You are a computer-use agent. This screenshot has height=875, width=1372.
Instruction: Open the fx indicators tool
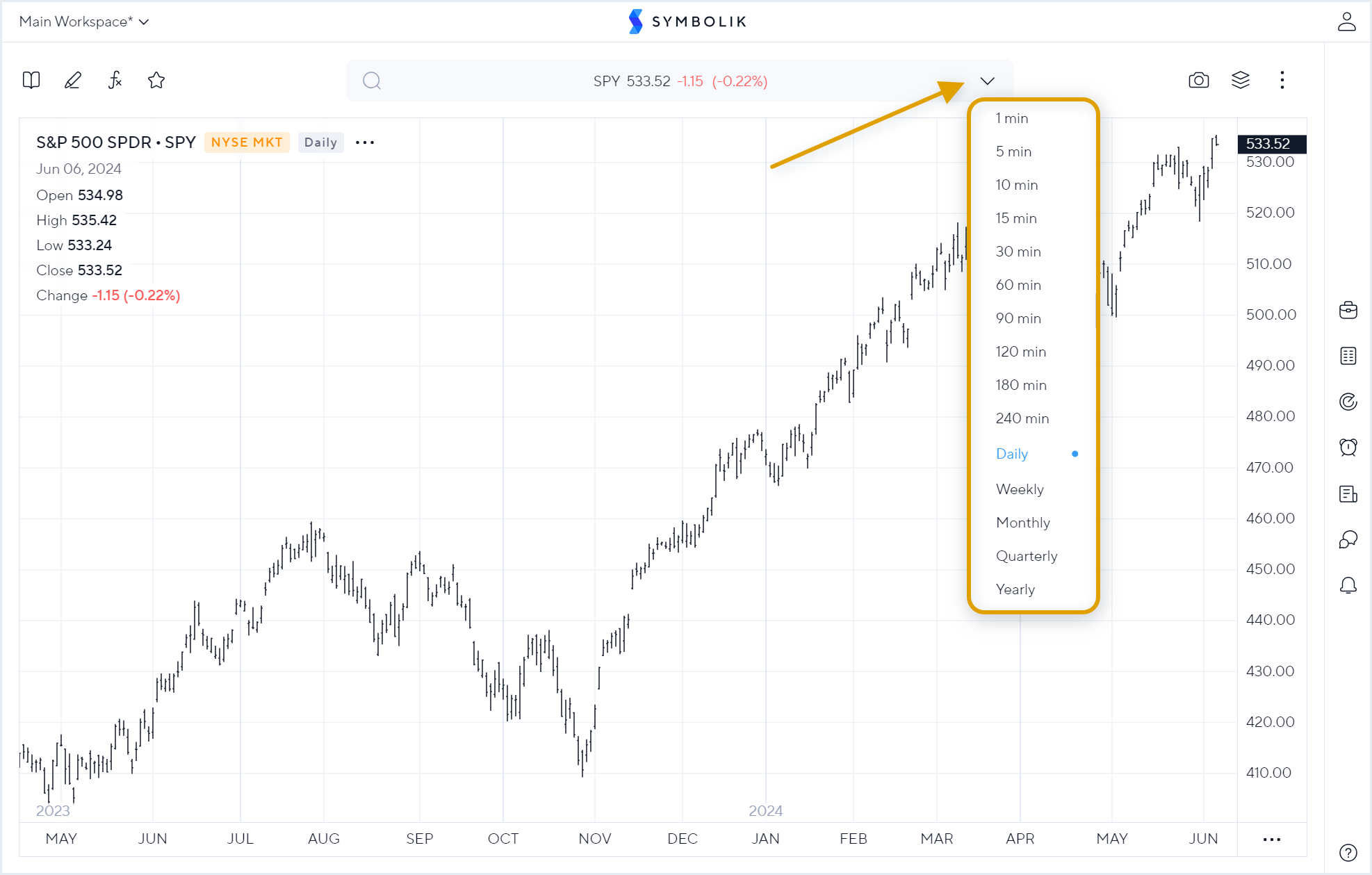click(115, 81)
